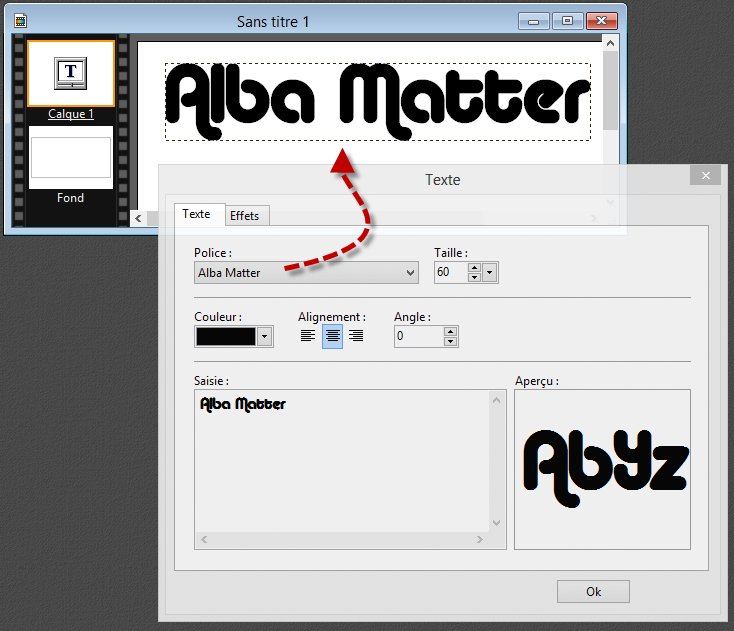Open the Taille size dropdown list
Screen dimensions: 734x631
[490, 272]
